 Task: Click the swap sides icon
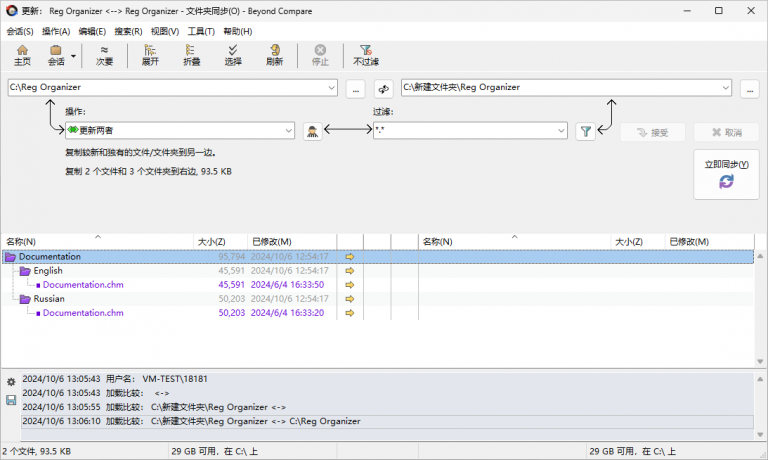(x=384, y=89)
